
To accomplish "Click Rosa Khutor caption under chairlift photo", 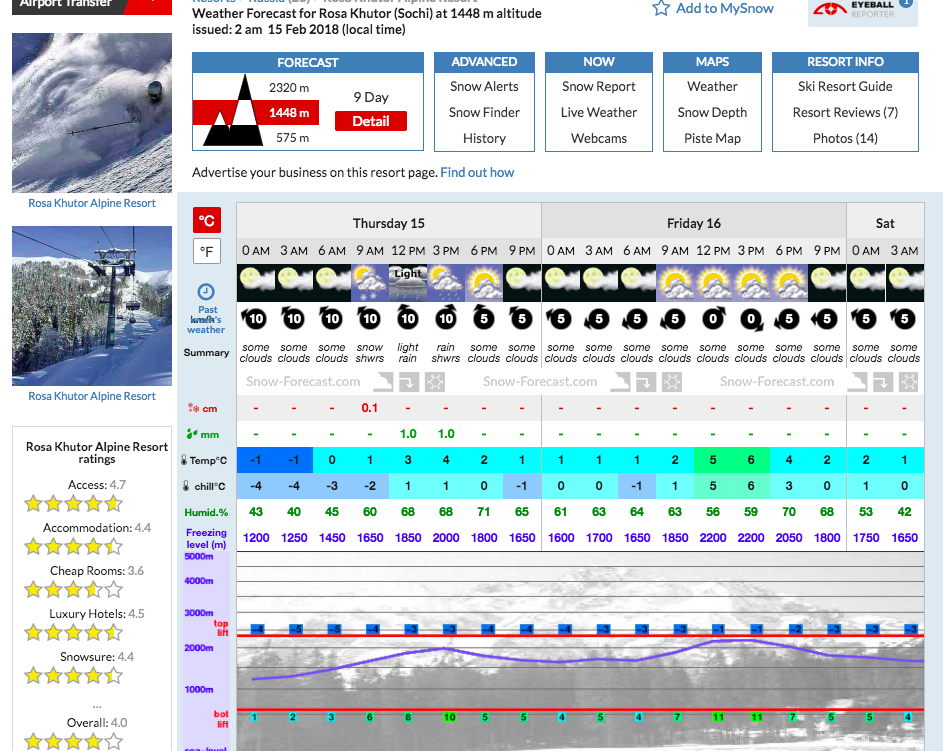I will click(x=92, y=396).
